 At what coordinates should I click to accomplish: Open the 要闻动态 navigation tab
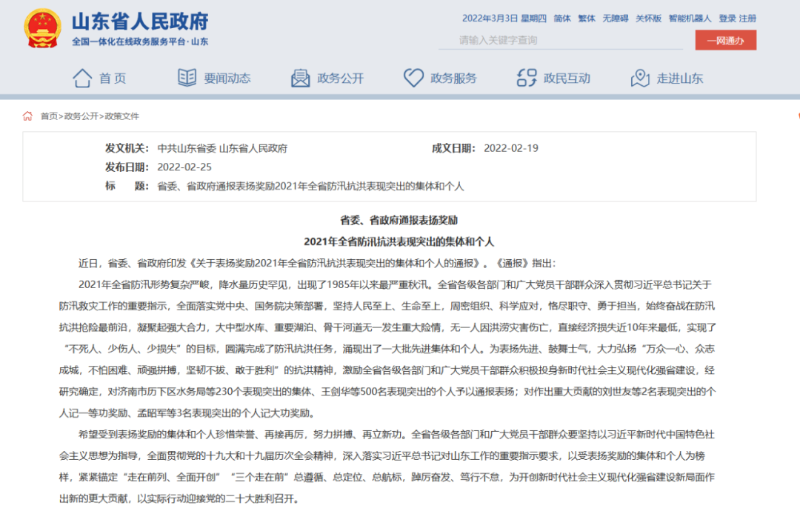click(226, 78)
